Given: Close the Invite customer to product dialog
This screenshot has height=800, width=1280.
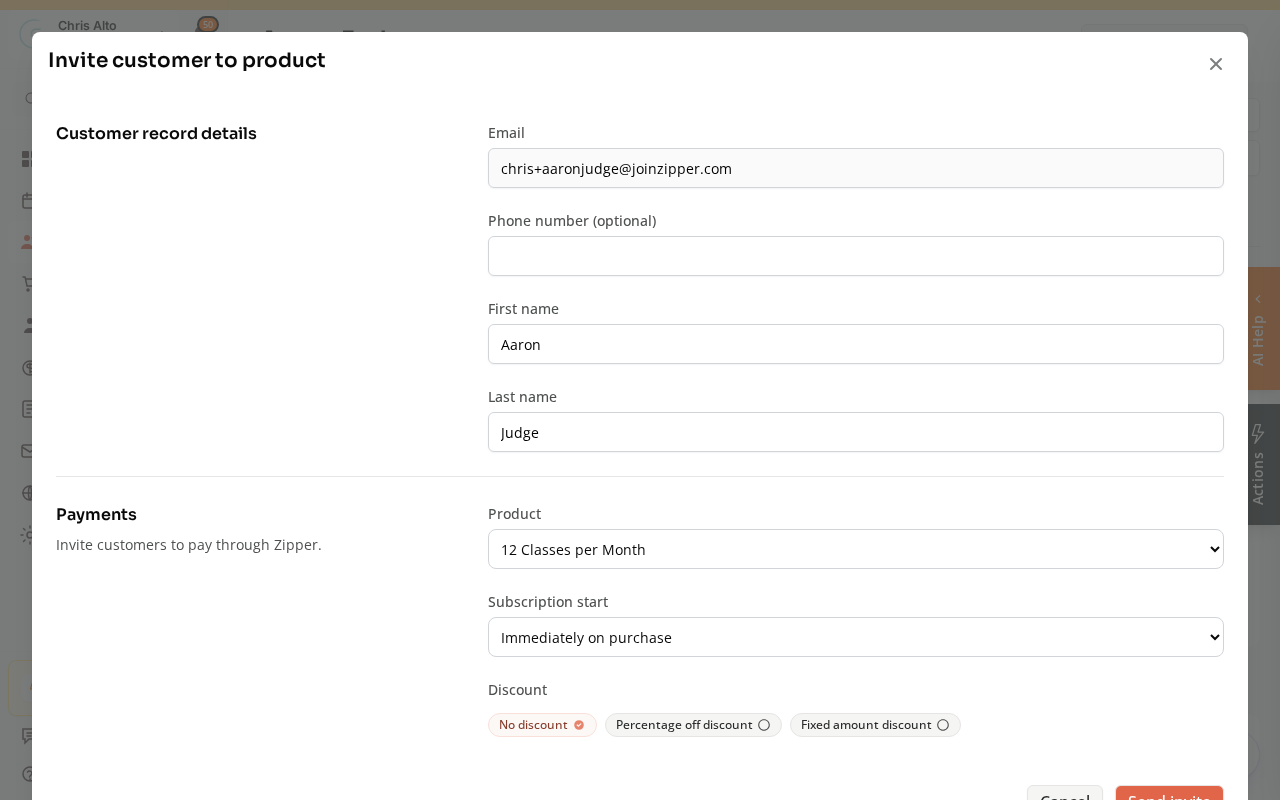Looking at the screenshot, I should click(x=1216, y=64).
